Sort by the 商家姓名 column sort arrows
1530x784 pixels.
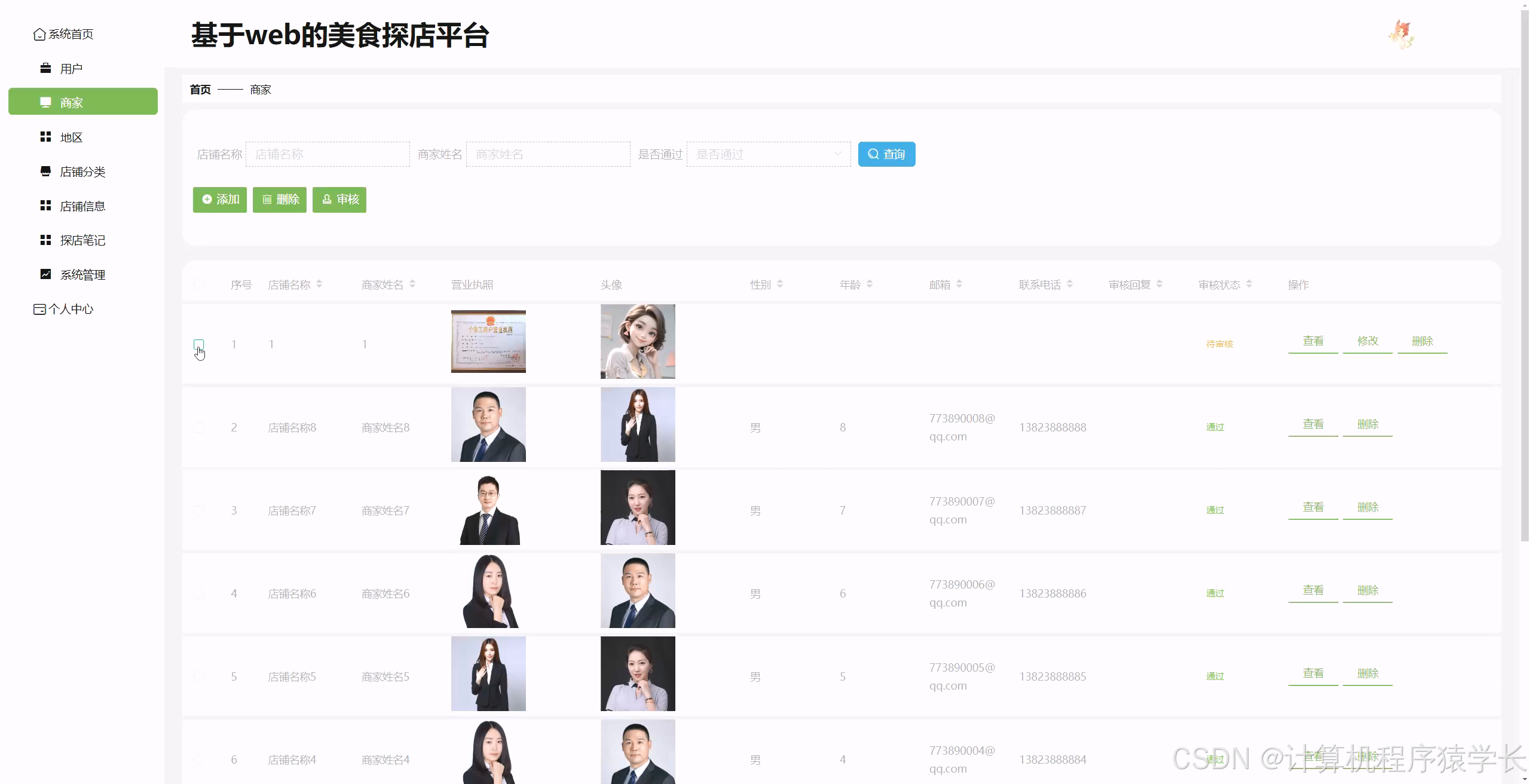(412, 284)
